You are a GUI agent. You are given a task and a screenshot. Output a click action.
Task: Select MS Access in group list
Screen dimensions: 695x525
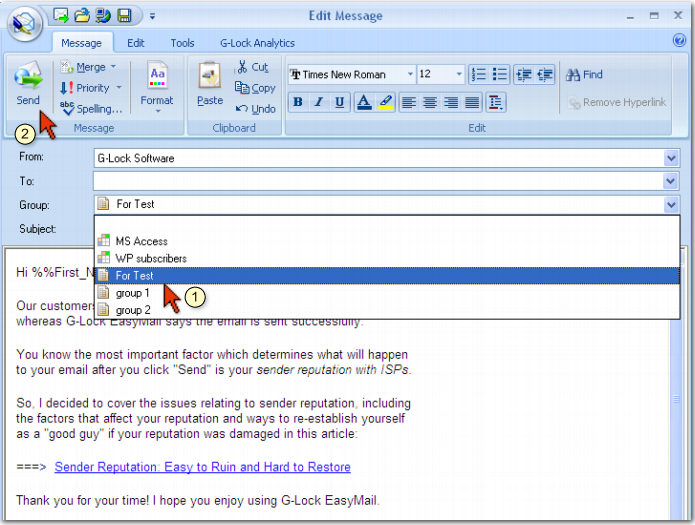[x=387, y=241]
